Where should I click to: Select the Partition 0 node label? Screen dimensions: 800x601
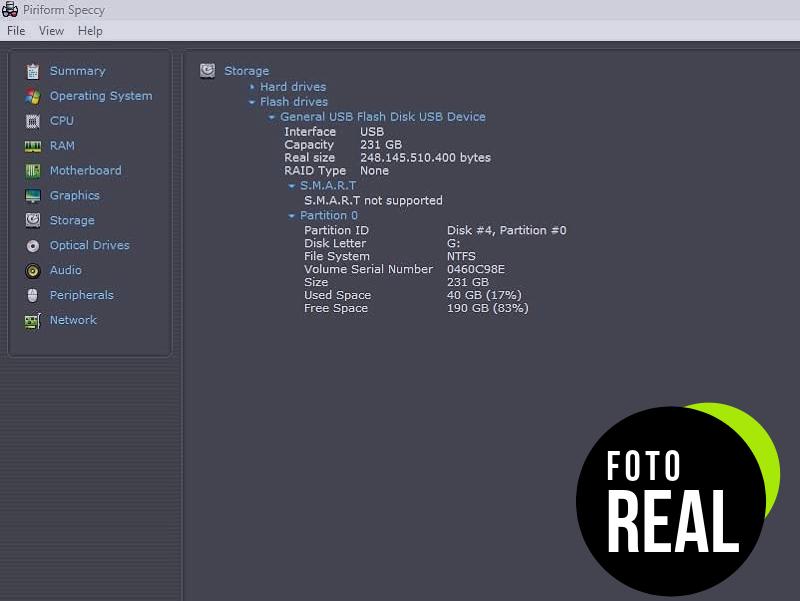click(329, 215)
